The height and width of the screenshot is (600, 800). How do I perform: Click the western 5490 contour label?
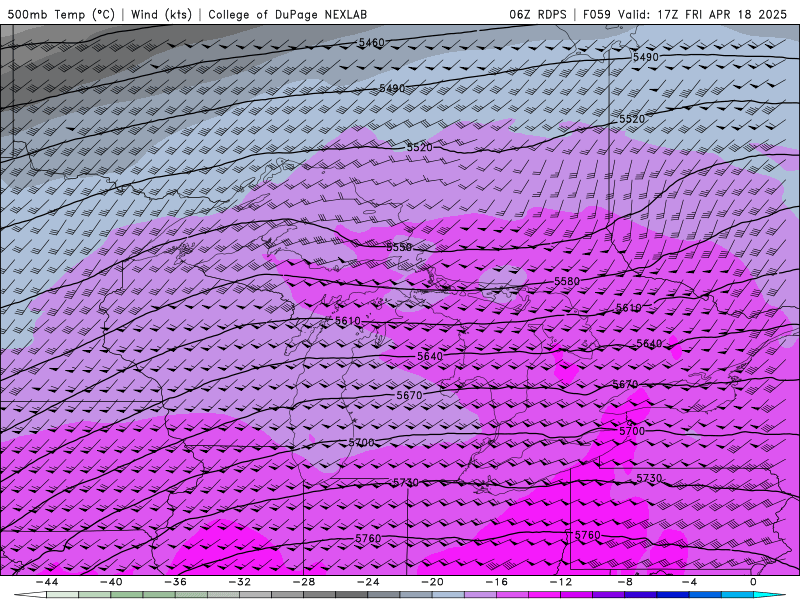pyautogui.click(x=392, y=89)
